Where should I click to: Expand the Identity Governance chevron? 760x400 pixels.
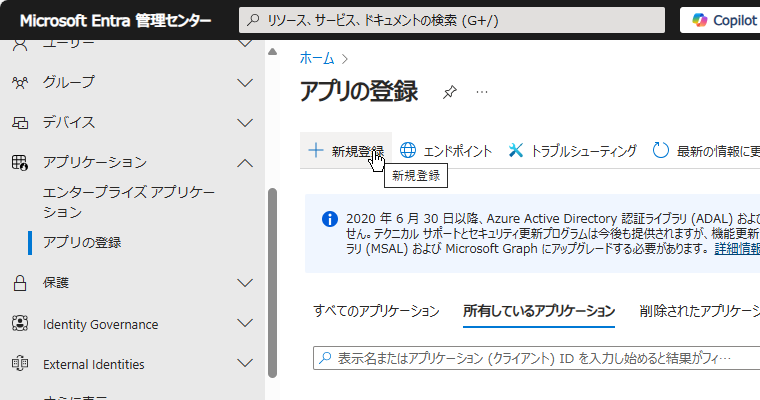click(x=245, y=323)
